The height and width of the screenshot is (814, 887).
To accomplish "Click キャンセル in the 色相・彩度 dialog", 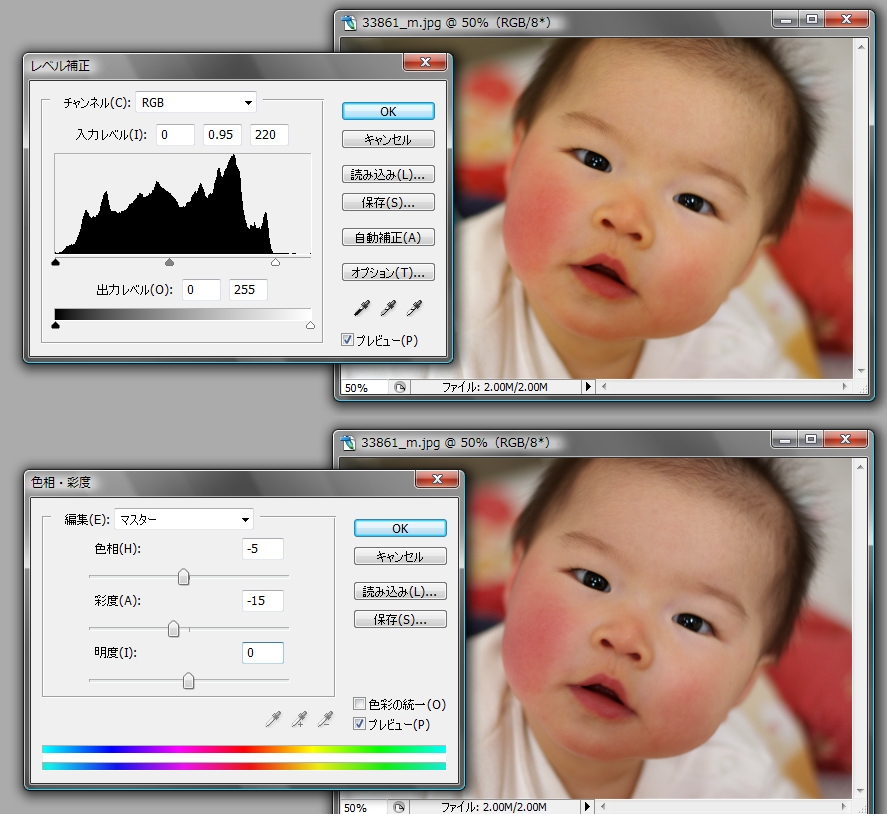I will (x=400, y=556).
